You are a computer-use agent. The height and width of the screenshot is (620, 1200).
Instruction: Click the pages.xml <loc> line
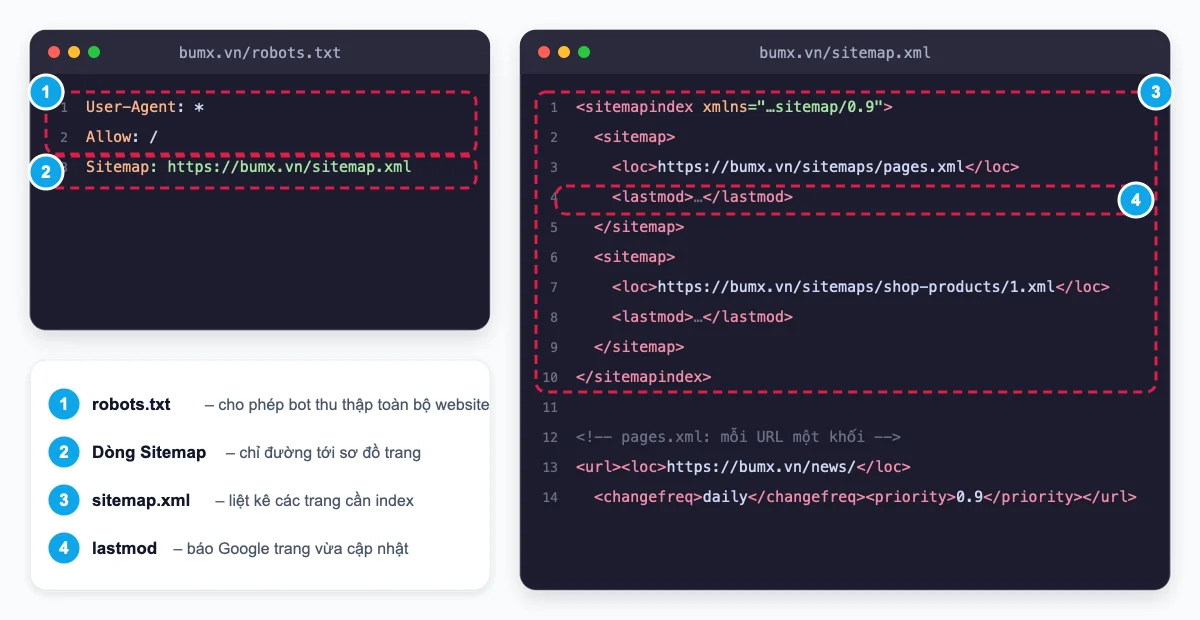pos(815,167)
